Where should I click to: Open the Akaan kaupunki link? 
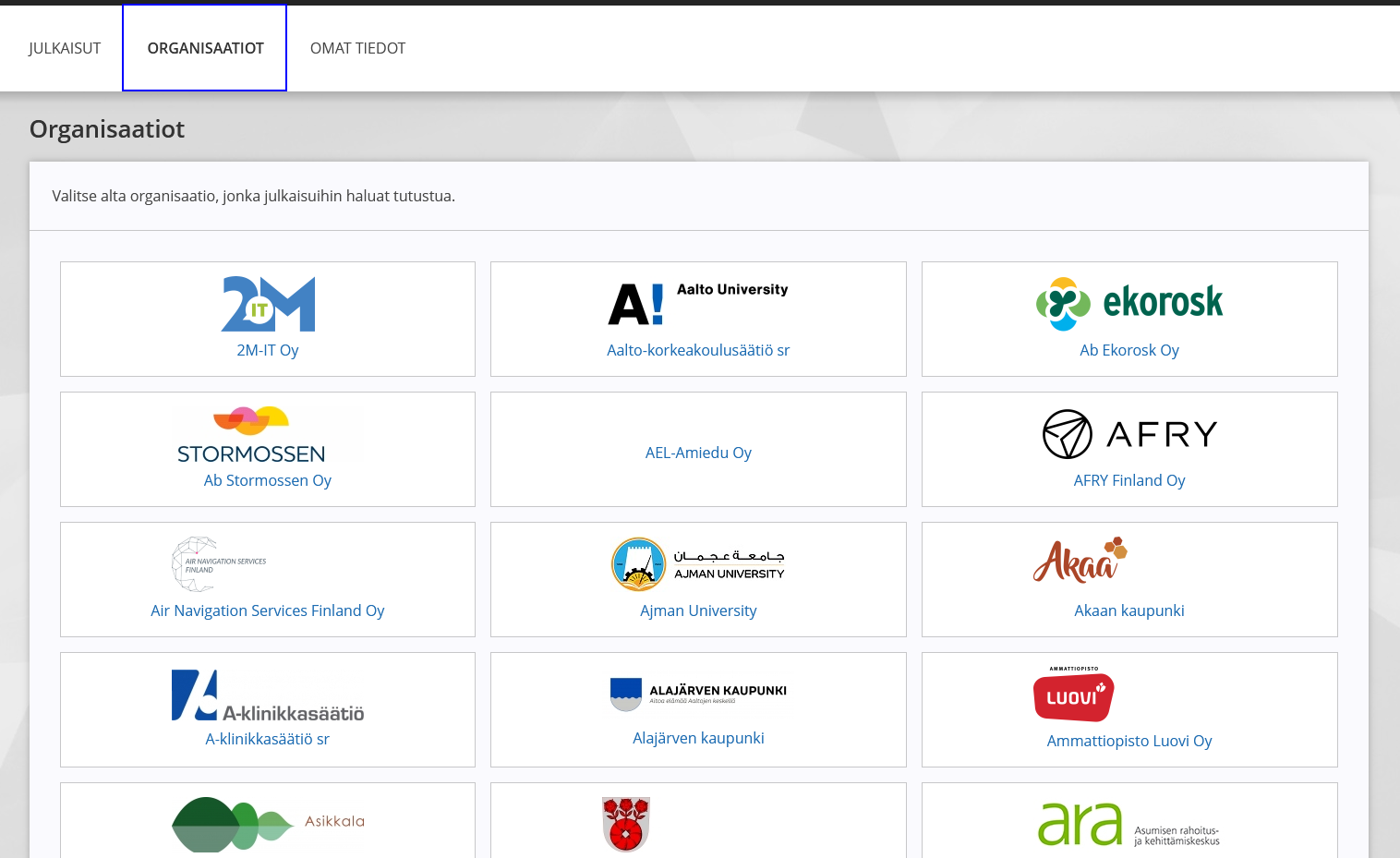1129,610
